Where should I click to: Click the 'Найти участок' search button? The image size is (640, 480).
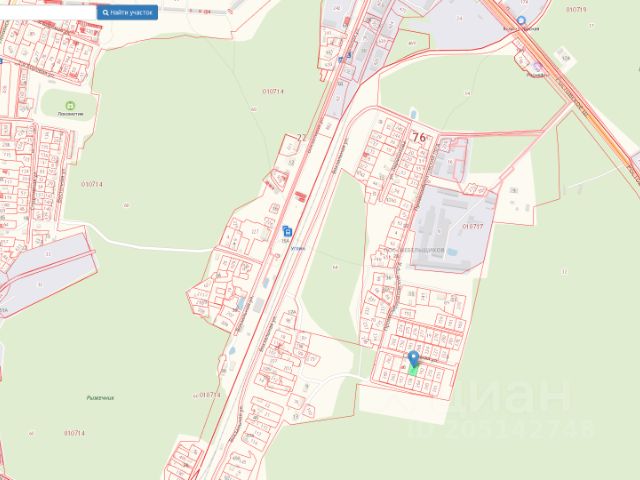(126, 12)
